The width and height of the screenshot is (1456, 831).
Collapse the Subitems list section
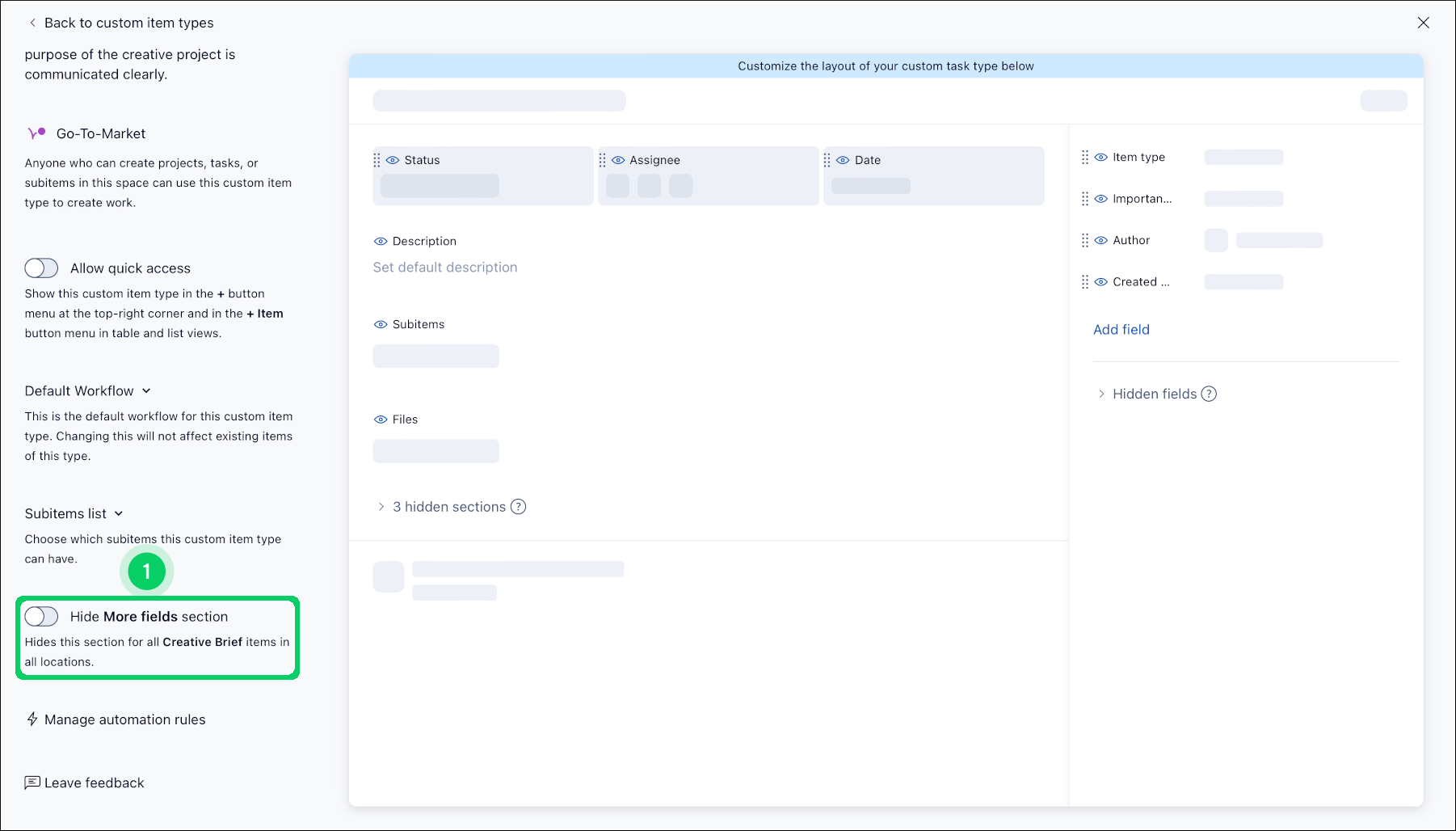click(x=119, y=513)
